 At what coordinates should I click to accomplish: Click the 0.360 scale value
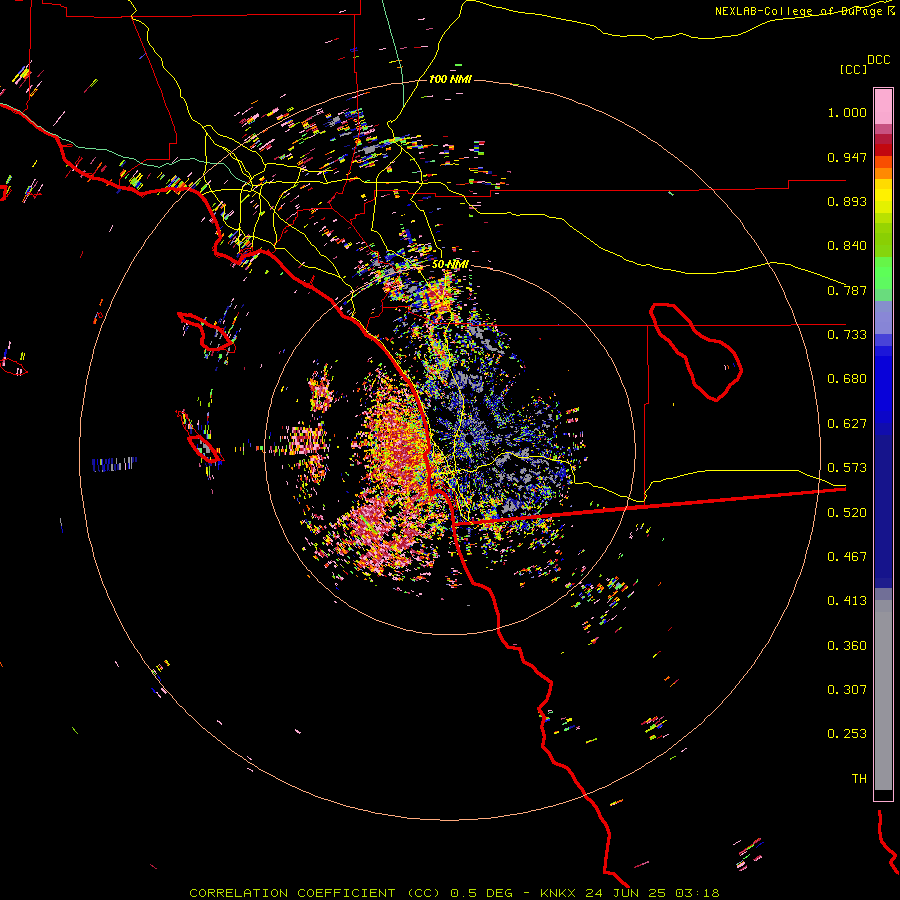coord(847,646)
